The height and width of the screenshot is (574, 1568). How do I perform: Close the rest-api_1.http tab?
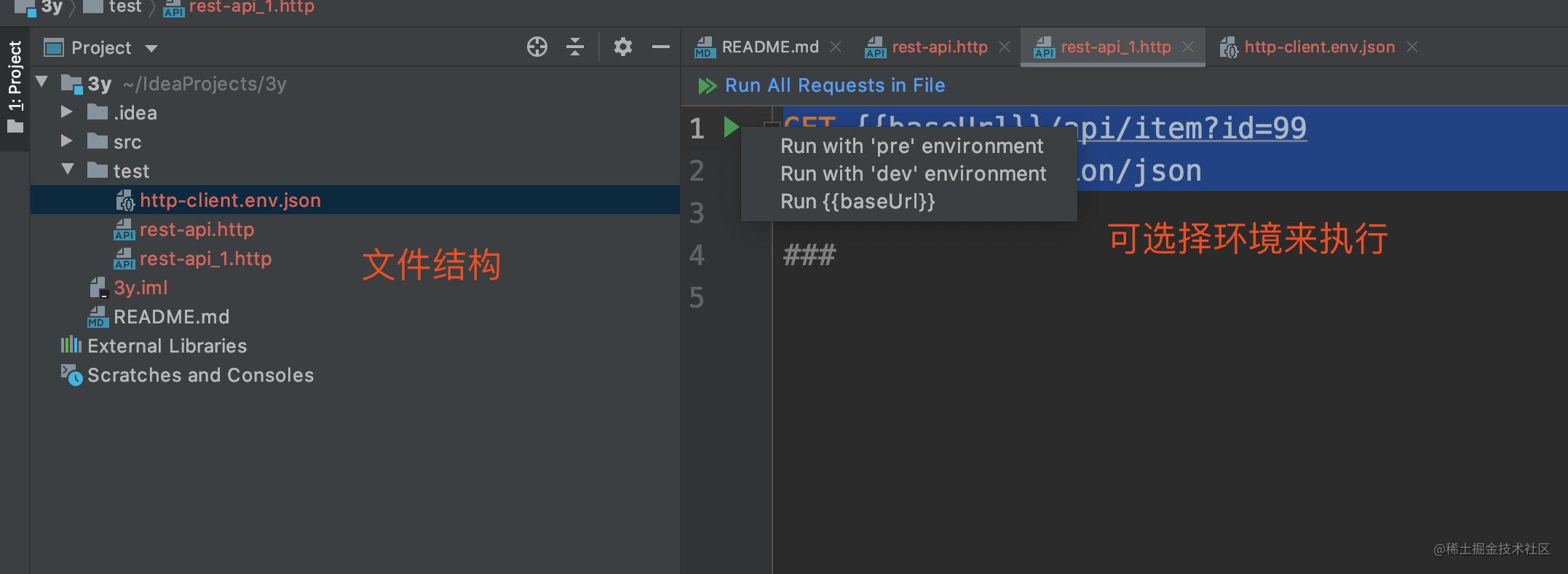tap(1188, 47)
